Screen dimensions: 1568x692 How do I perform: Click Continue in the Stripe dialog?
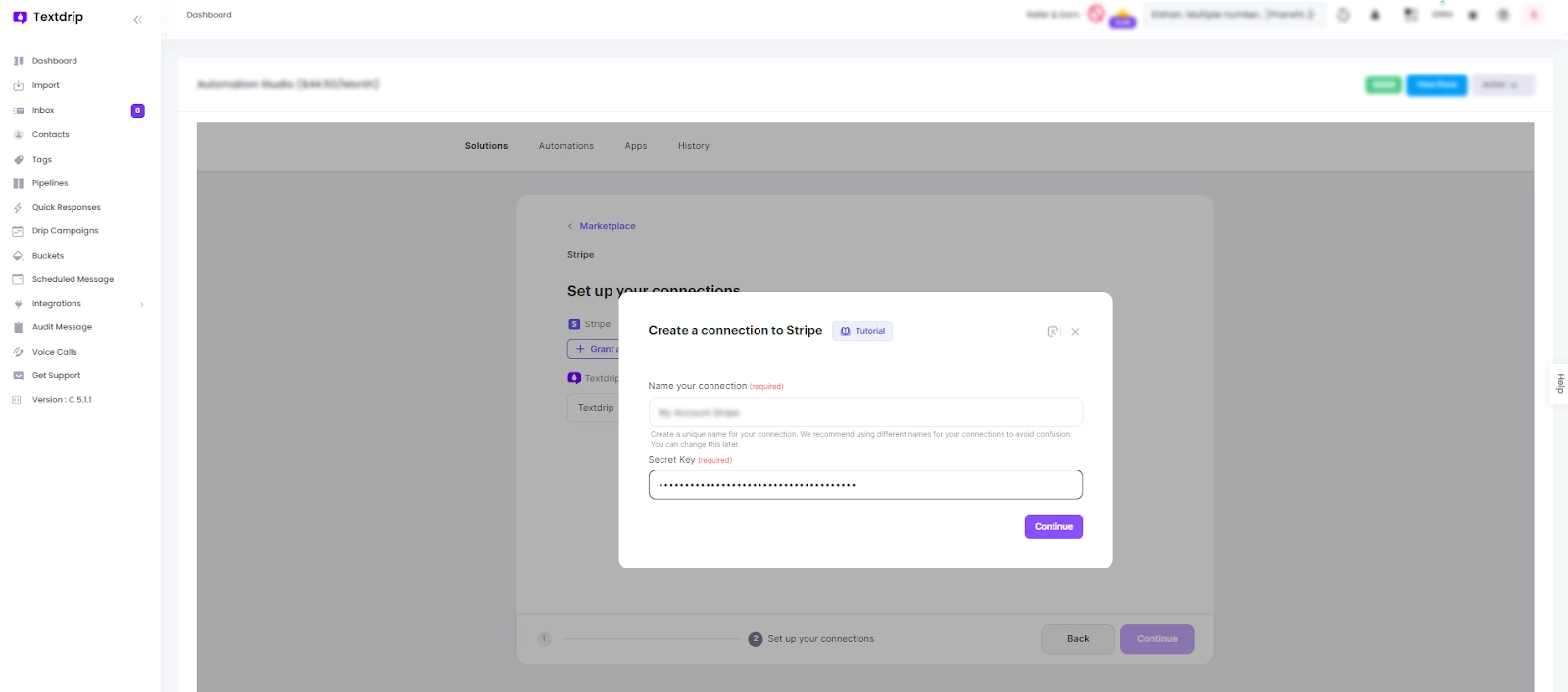point(1053,526)
